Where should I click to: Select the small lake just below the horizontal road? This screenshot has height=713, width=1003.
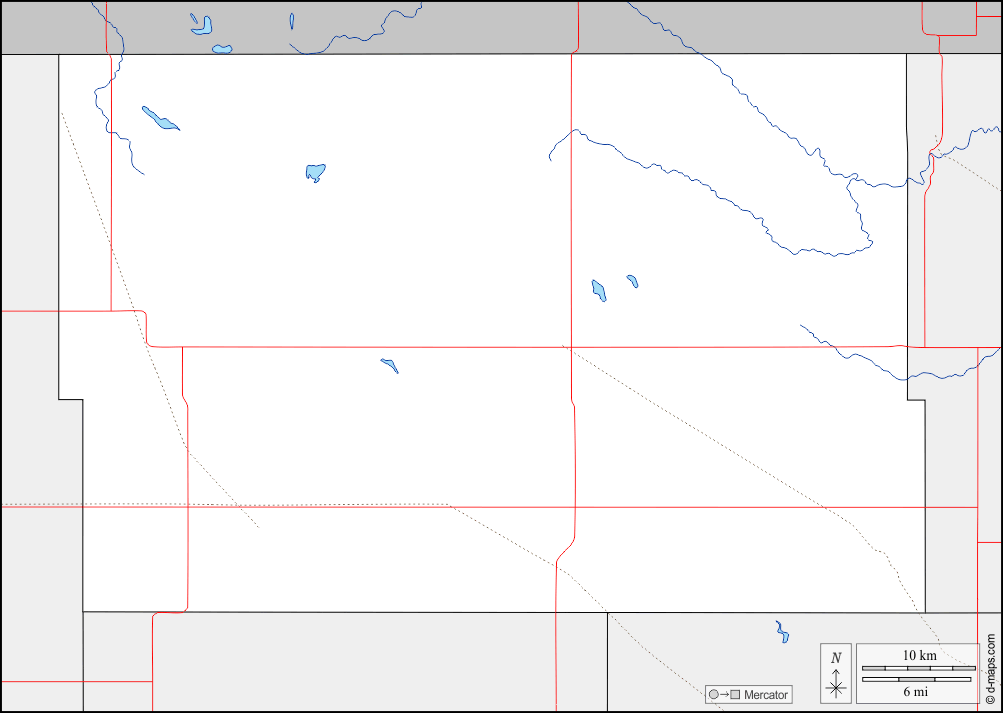click(390, 365)
